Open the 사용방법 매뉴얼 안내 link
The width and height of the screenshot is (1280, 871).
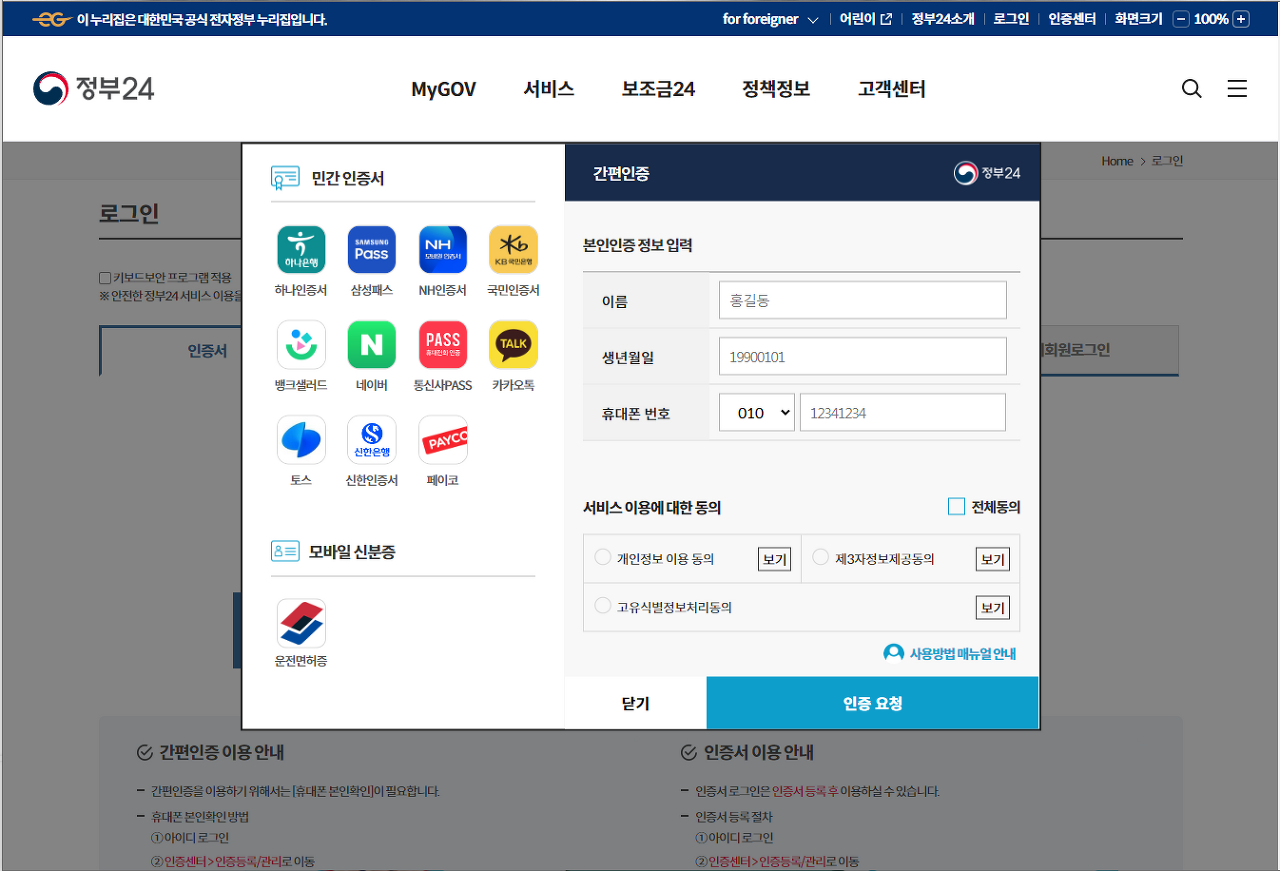(950, 653)
